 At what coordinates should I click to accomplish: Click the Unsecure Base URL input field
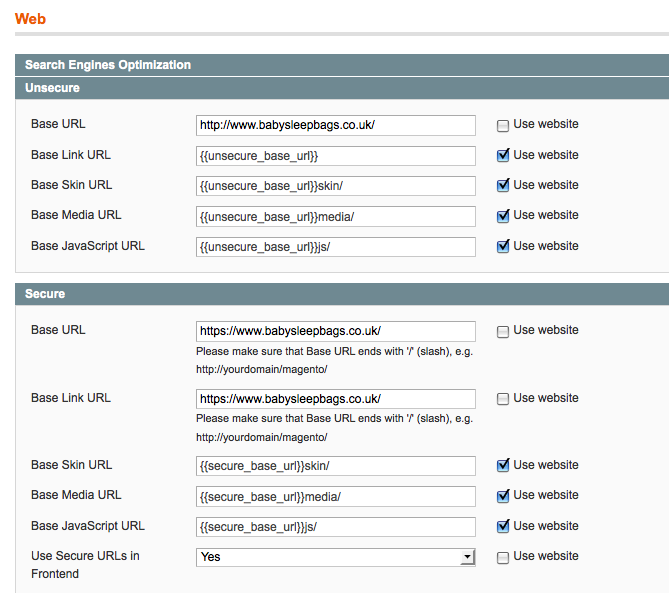pyautogui.click(x=336, y=125)
